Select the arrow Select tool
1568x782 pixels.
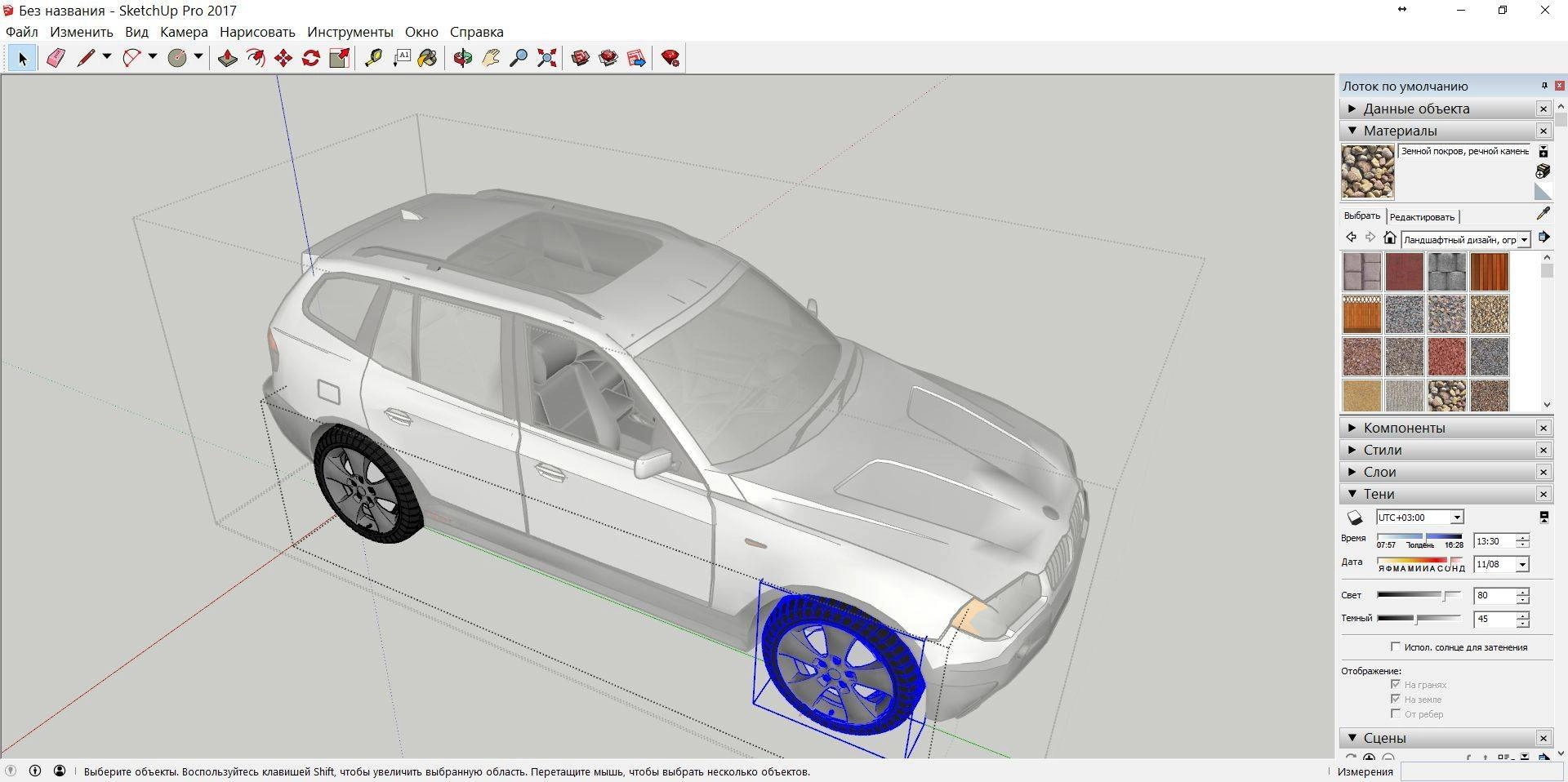[22, 58]
